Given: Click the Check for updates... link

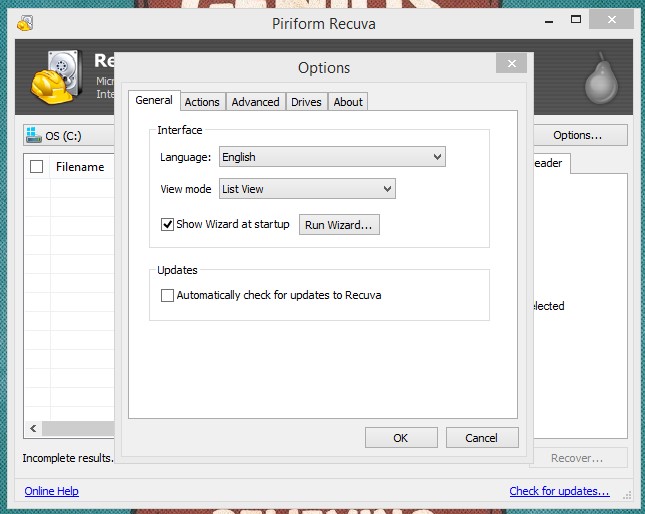Looking at the screenshot, I should 559,491.
